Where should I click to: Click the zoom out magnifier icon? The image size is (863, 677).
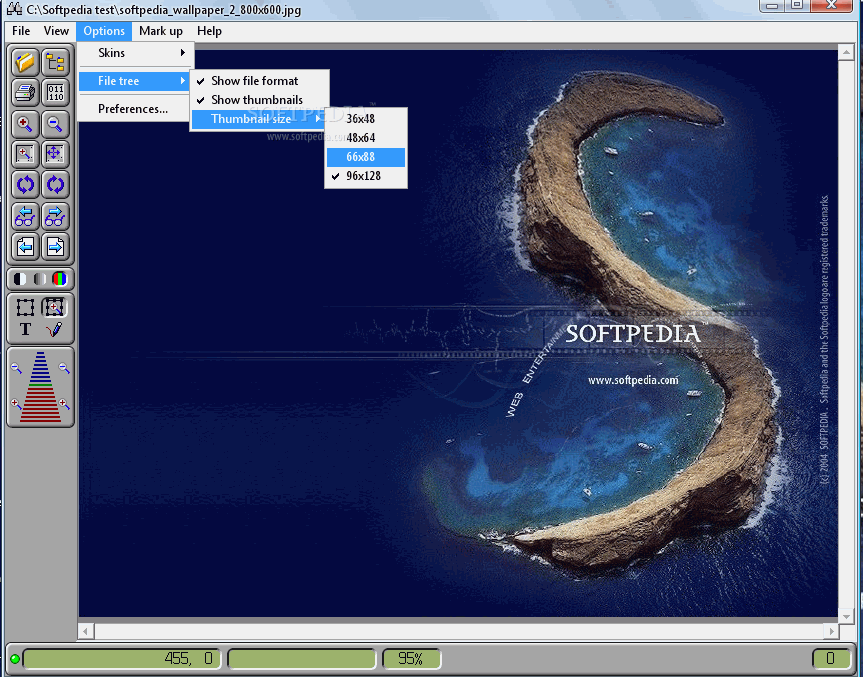click(x=55, y=124)
